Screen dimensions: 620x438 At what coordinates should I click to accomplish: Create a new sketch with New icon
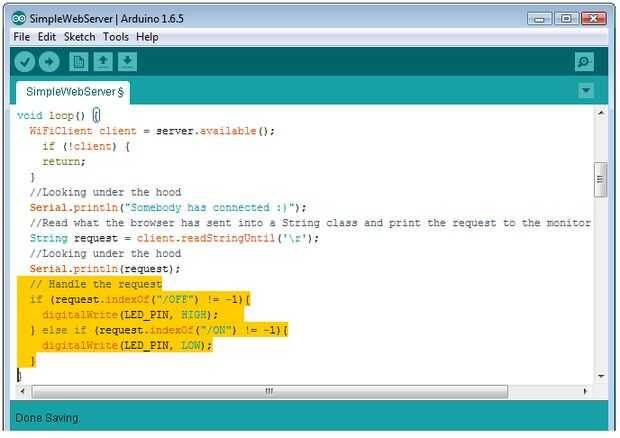pos(79,62)
